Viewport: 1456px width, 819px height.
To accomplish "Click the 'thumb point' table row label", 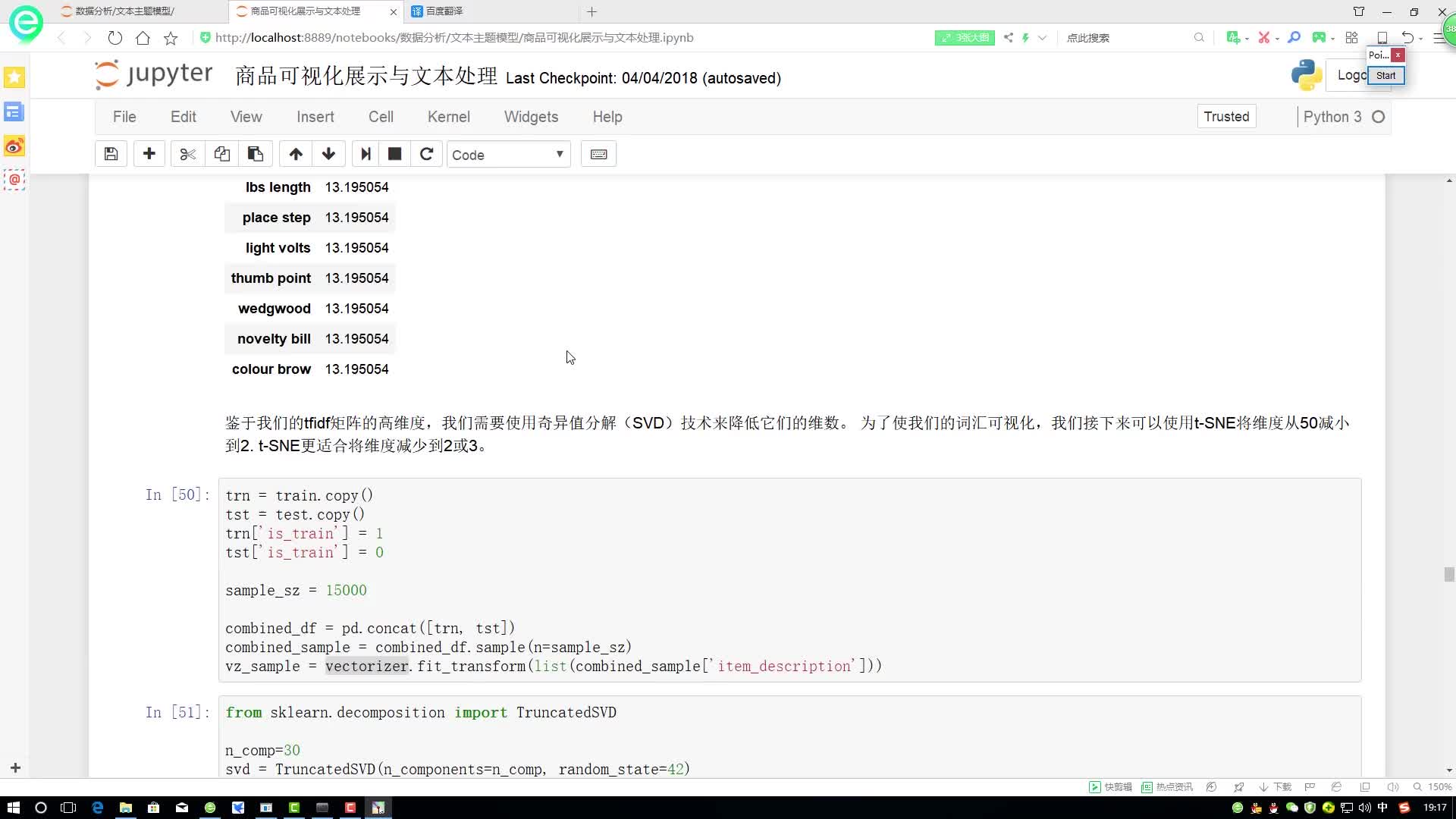I will click(x=271, y=278).
